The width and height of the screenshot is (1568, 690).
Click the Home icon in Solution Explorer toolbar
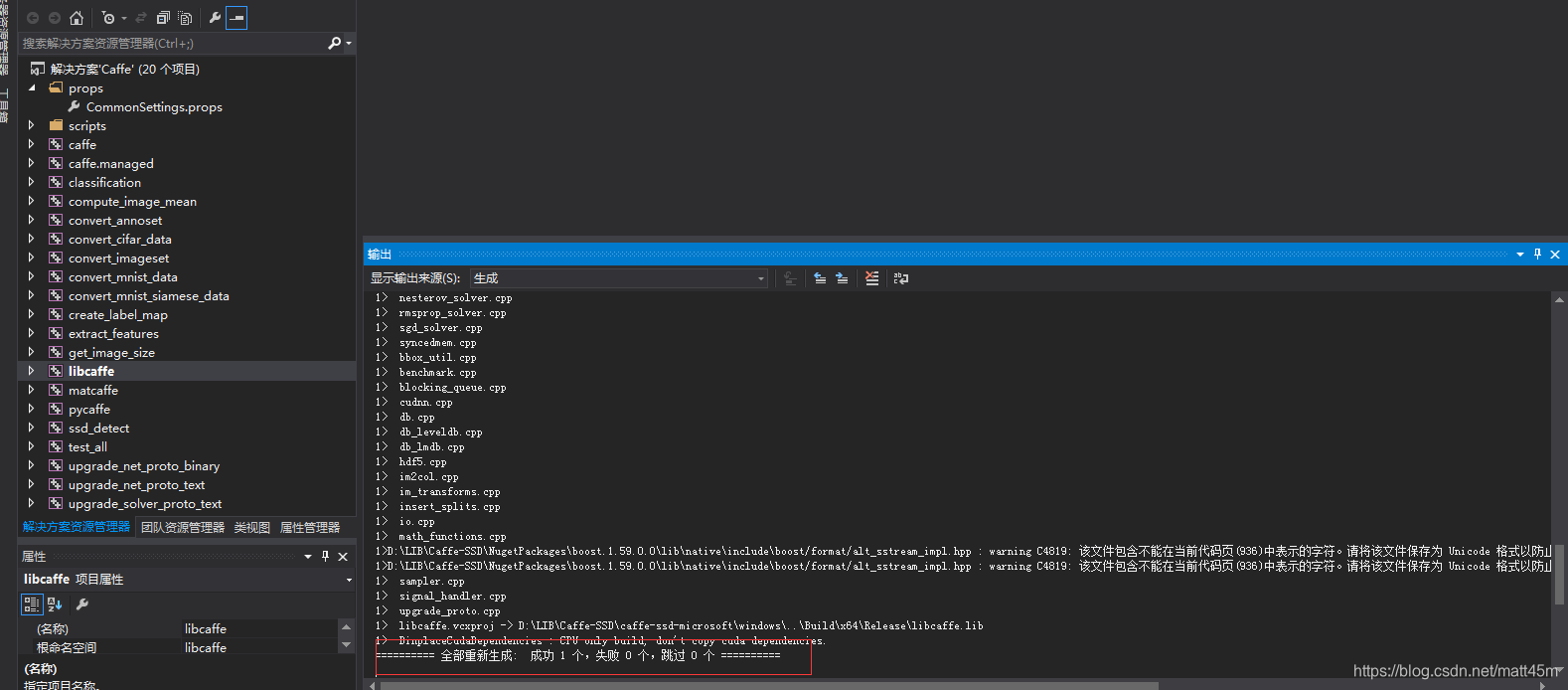tap(77, 18)
